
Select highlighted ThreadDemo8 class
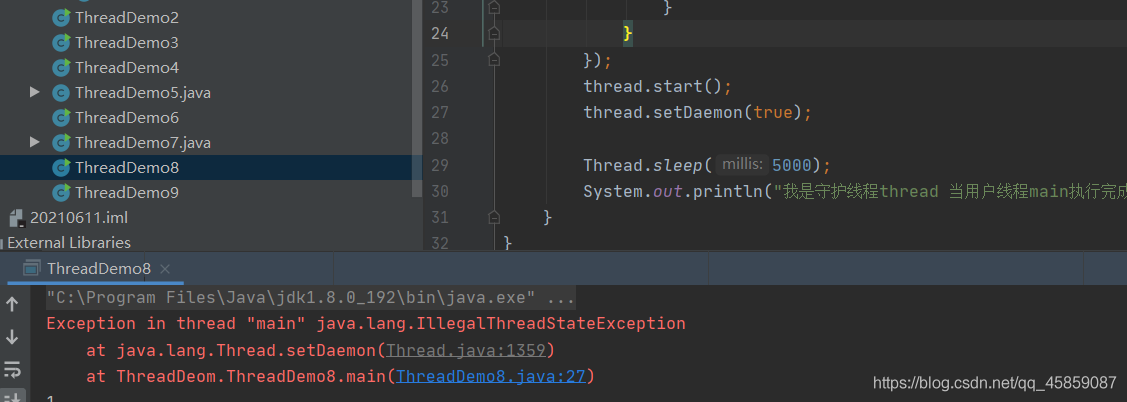tap(126, 168)
